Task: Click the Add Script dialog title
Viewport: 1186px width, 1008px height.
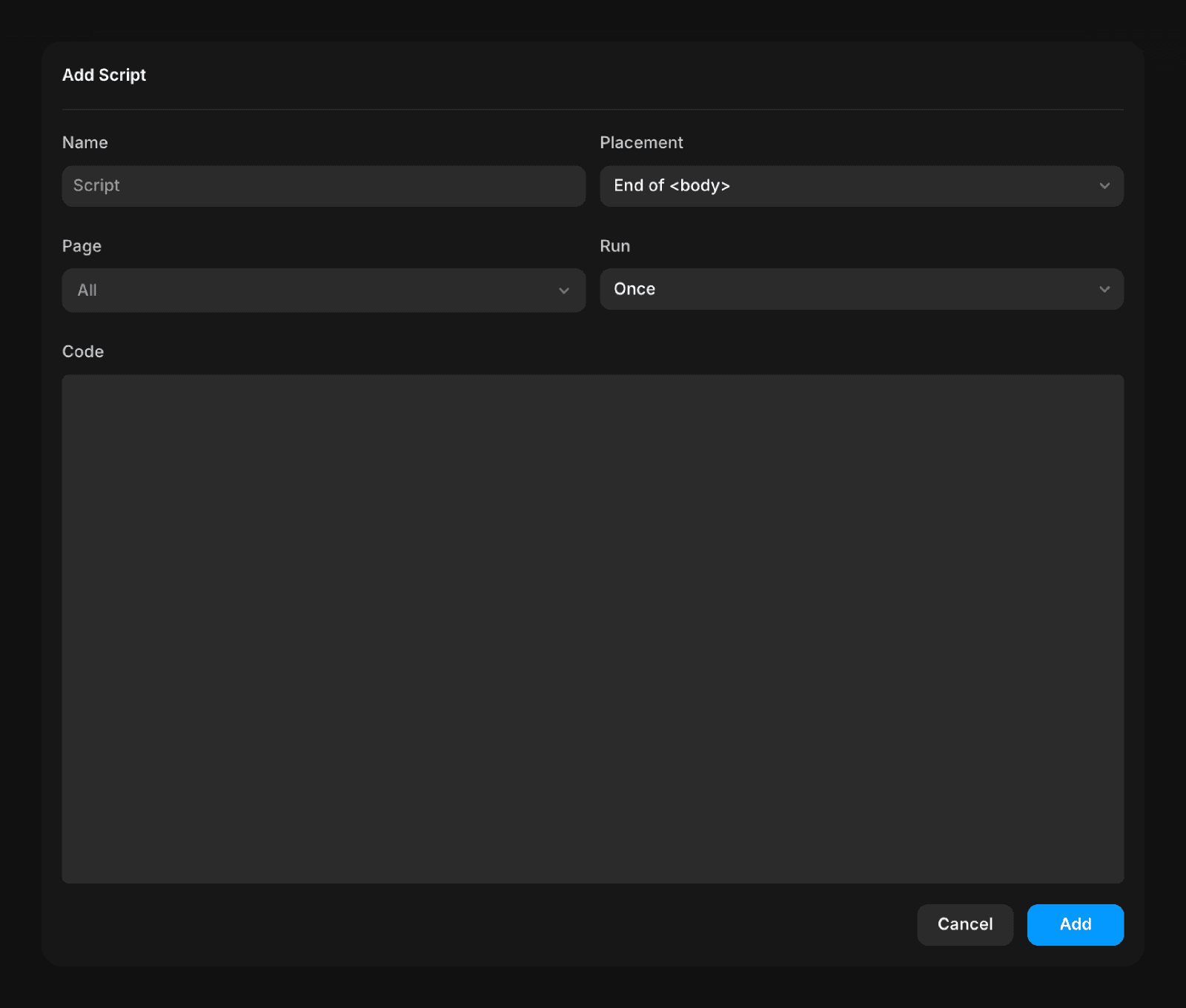Action: 104,75
